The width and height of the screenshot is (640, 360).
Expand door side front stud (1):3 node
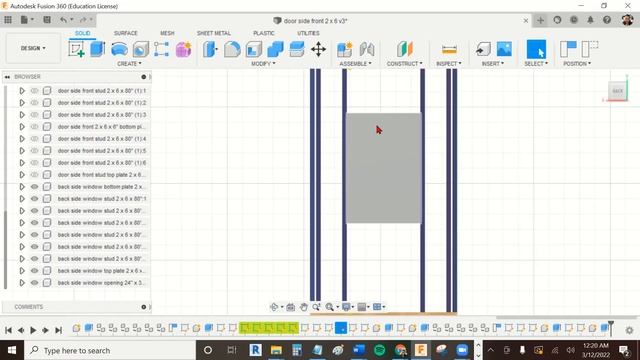[22, 115]
